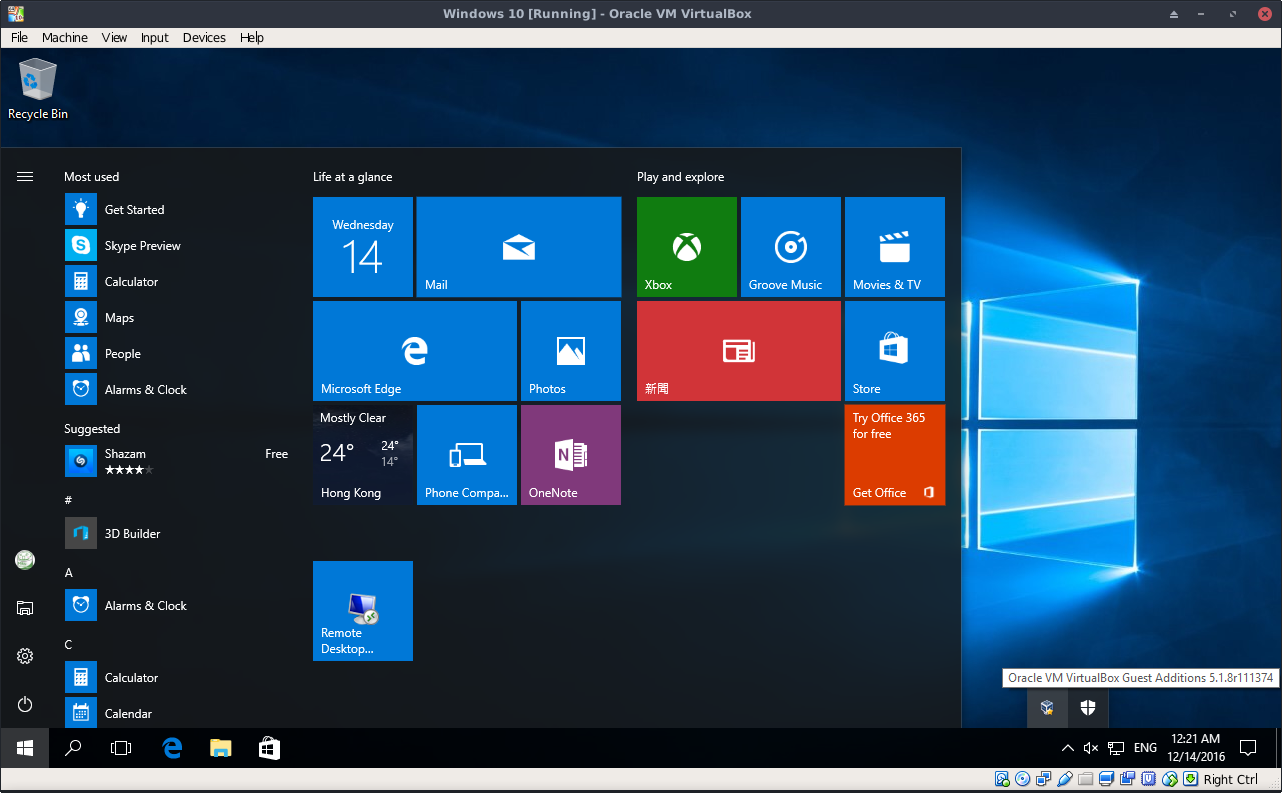Open the Devices menu
This screenshot has height=793, width=1282.
tap(204, 37)
